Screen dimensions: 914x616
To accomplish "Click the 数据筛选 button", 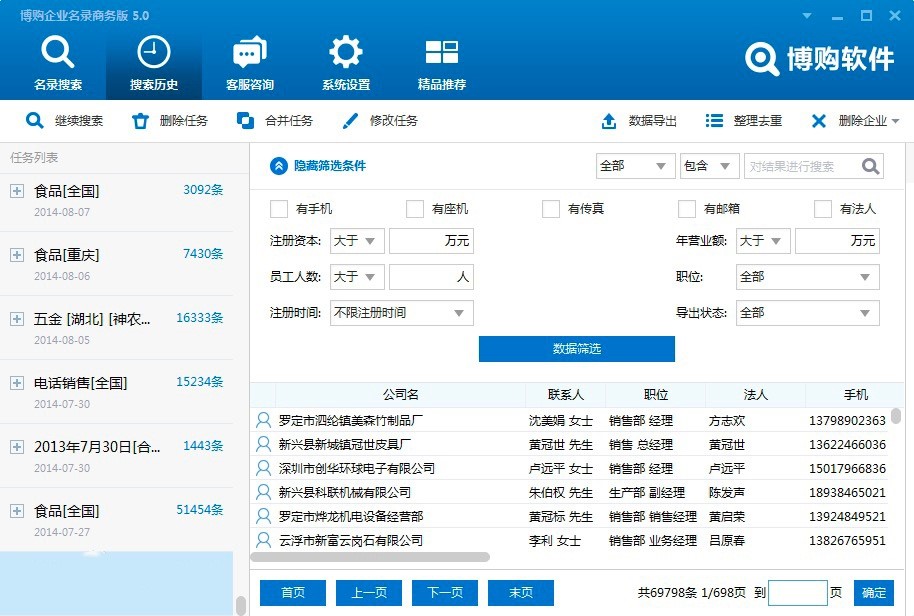I will (576, 349).
